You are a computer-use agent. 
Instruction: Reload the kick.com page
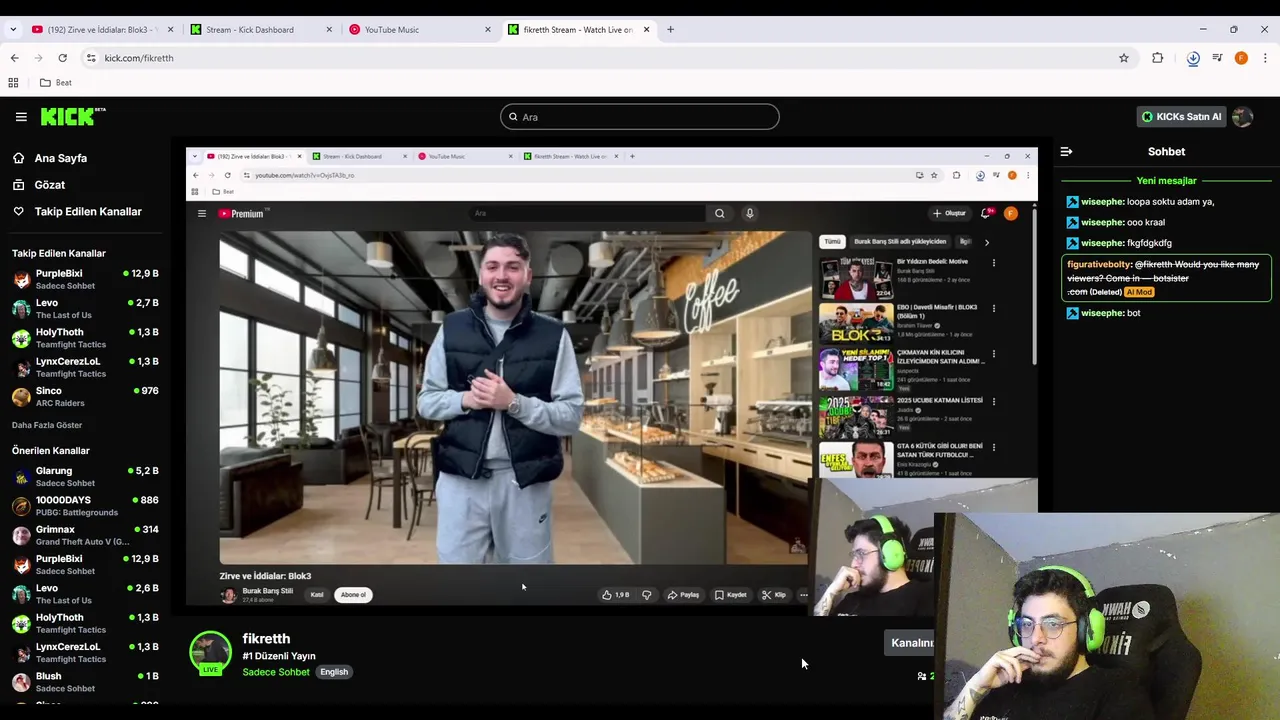pos(62,58)
